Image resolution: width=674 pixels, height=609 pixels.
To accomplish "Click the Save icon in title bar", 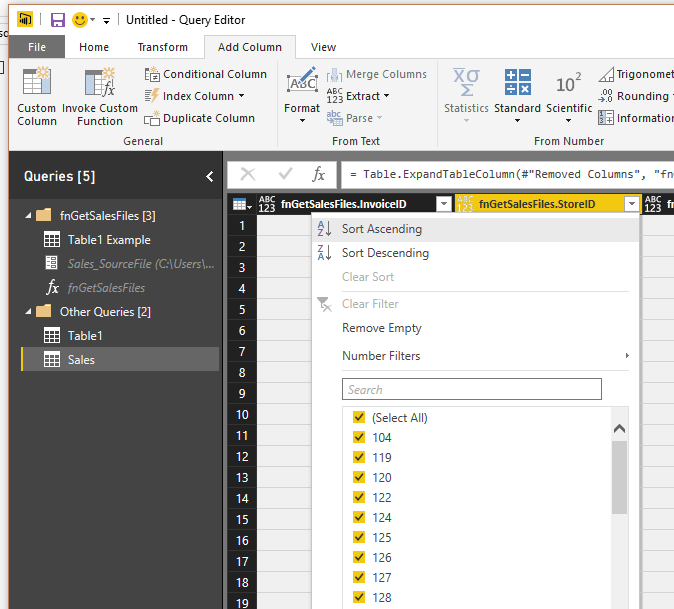I will [57, 20].
